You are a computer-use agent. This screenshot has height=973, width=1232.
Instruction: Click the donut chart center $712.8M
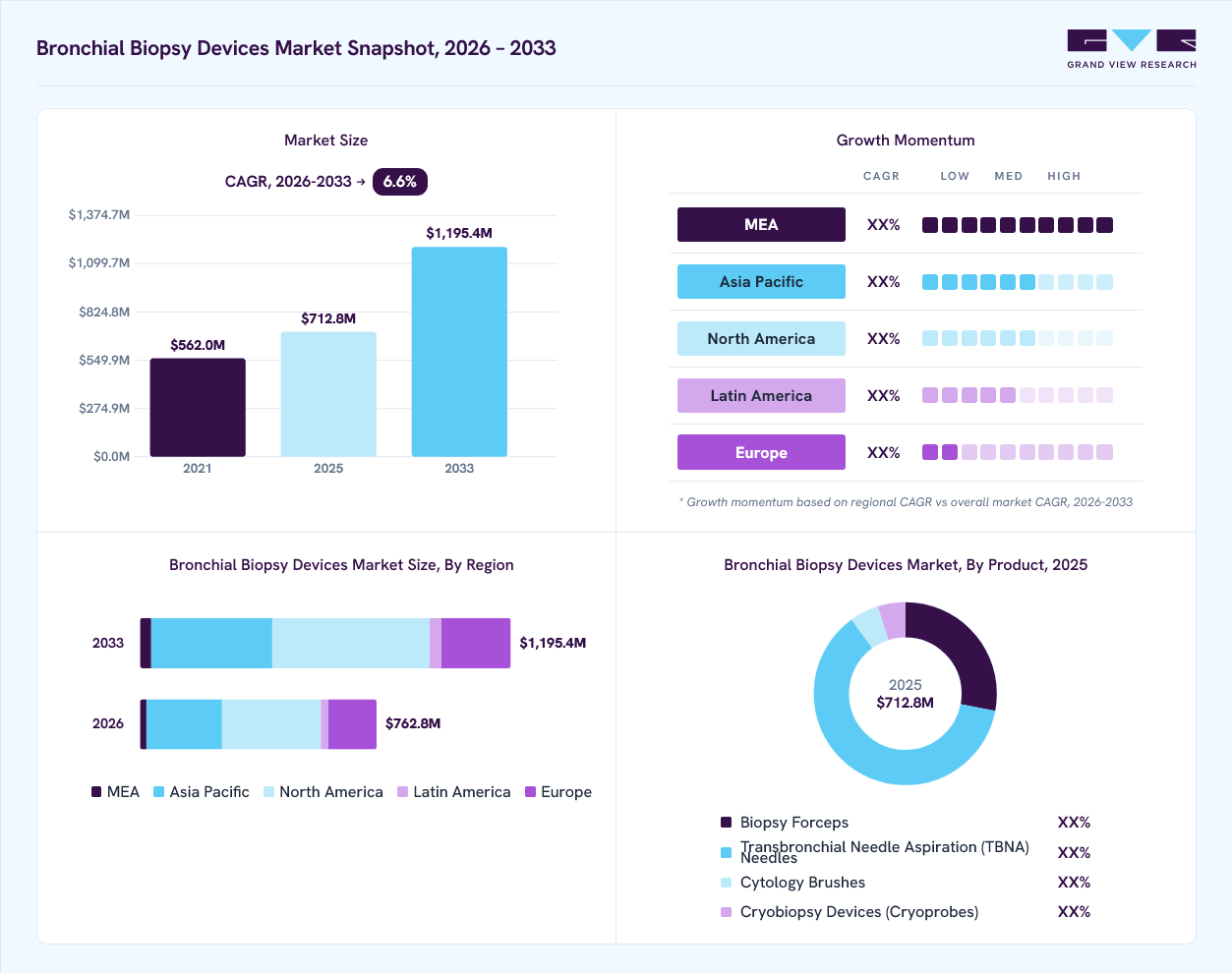click(x=905, y=703)
